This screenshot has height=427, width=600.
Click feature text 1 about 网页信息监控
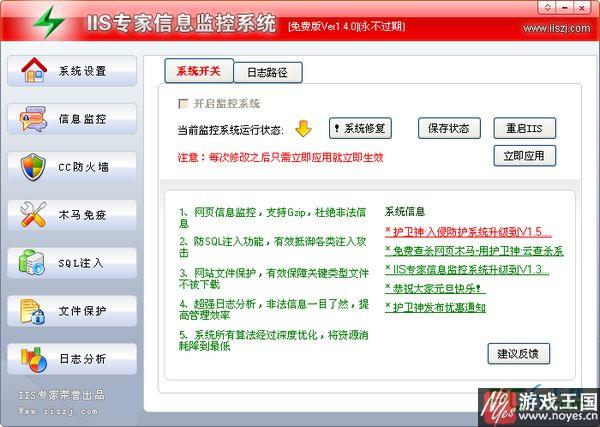272,218
